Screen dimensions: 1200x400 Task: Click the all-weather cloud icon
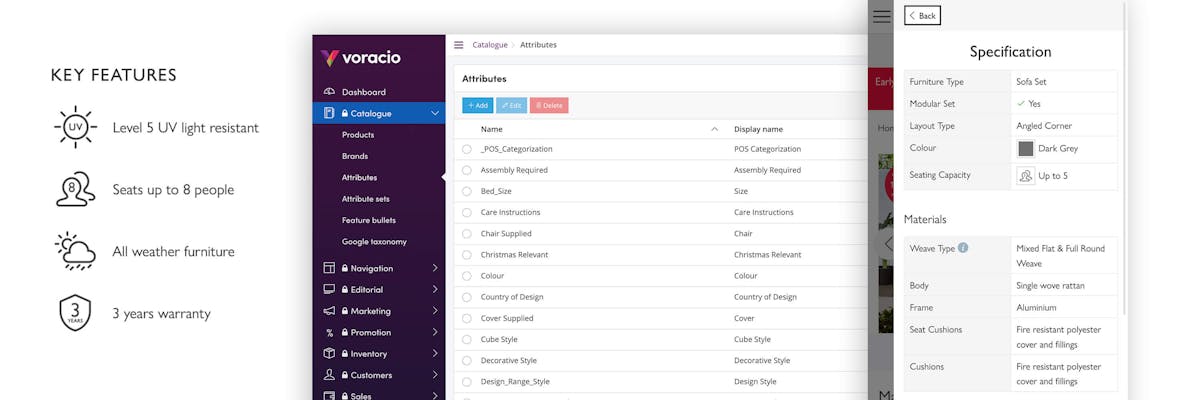pos(75,251)
